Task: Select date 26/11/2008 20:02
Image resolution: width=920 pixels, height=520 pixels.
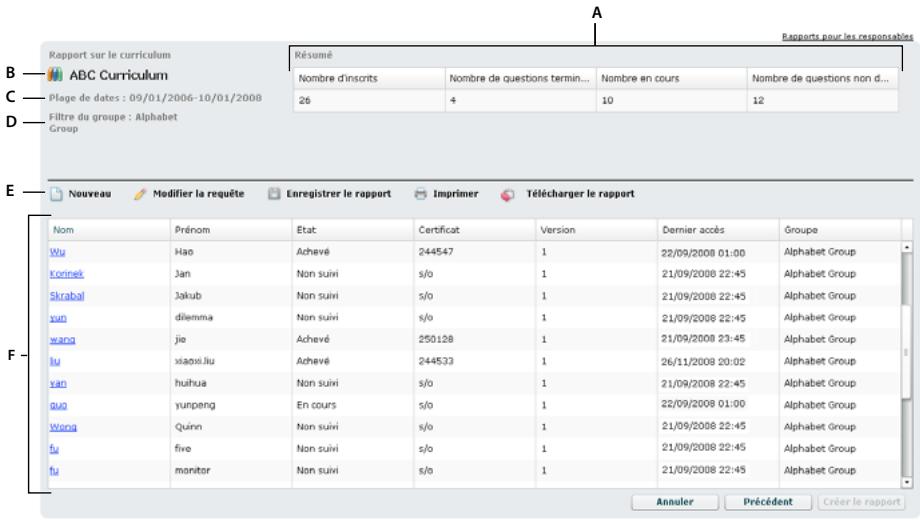Action: coord(703,362)
